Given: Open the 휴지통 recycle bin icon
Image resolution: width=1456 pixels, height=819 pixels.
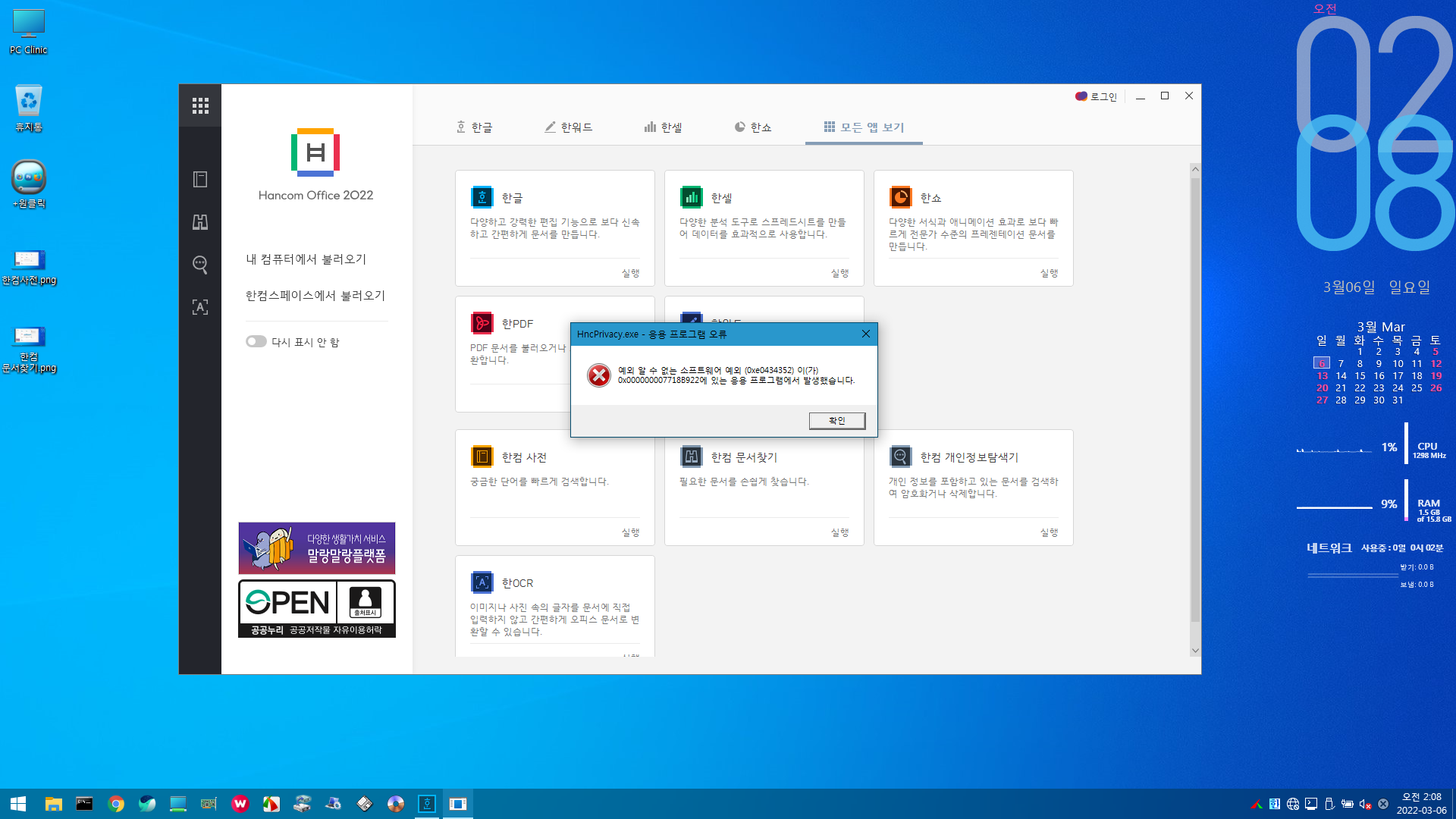Looking at the screenshot, I should [x=29, y=108].
